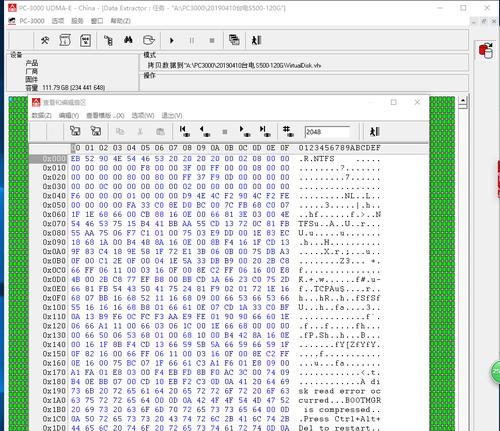Stop the task using main toolbar stop
The width and height of the screenshot is (500, 431).
click(212, 41)
